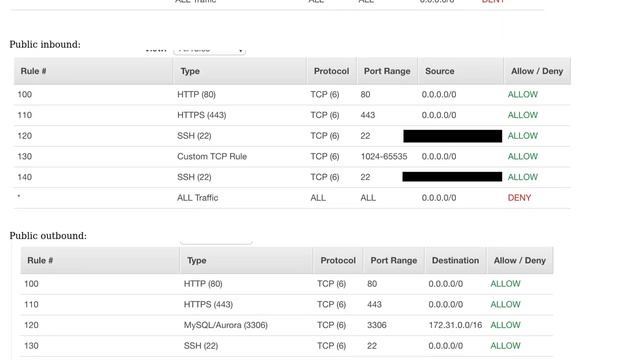Click the Rule # header in inbound table
Viewport: 640px width, 360px height.
(x=33, y=71)
